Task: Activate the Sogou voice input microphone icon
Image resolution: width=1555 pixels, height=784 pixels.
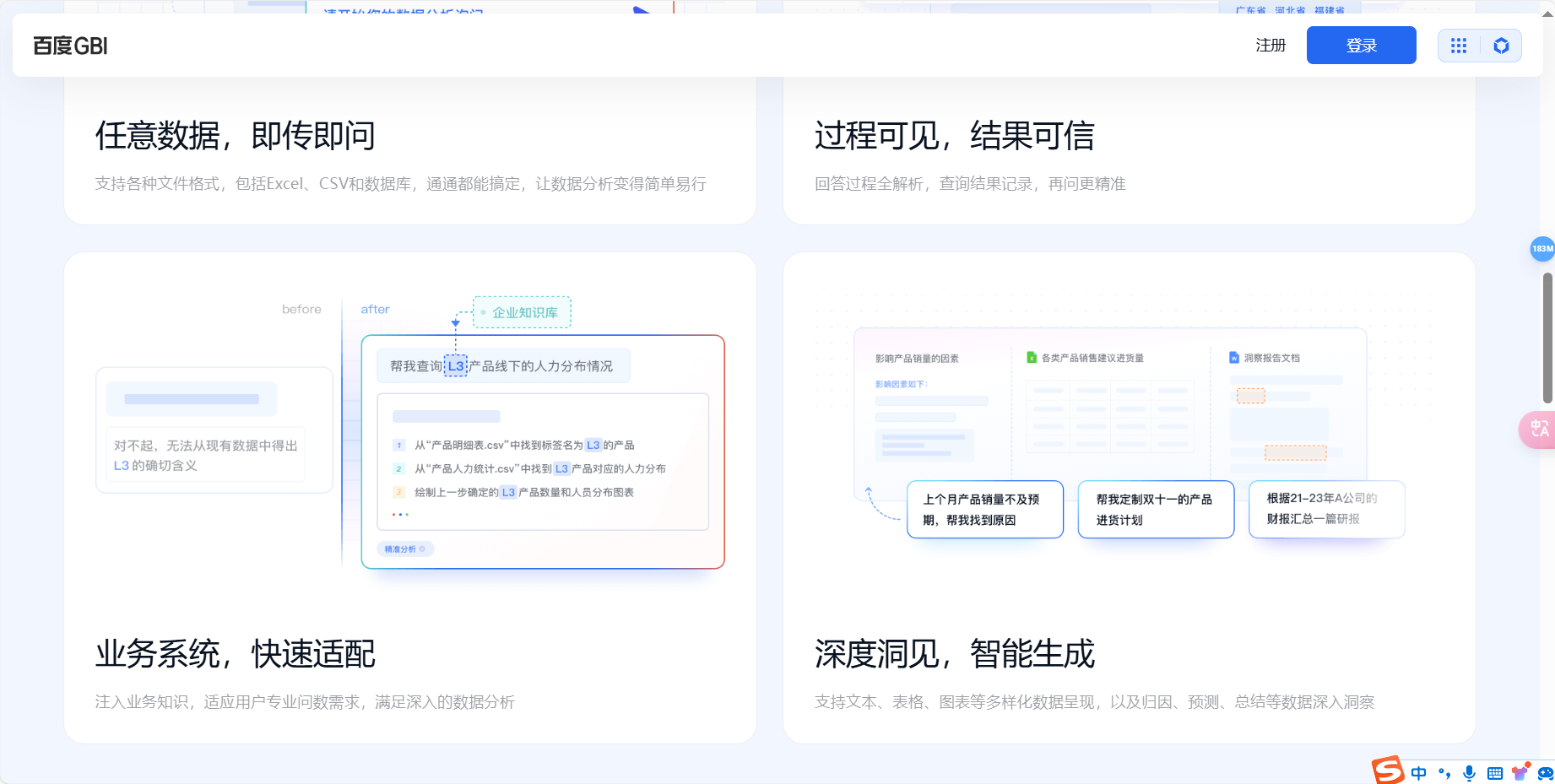Action: tap(1469, 772)
